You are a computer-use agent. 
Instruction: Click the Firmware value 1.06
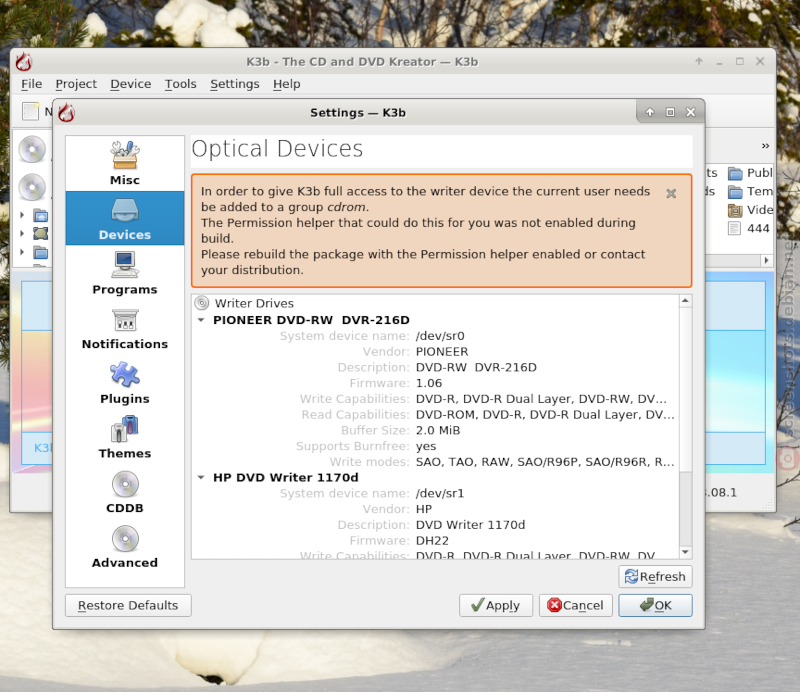pyautogui.click(x=429, y=383)
